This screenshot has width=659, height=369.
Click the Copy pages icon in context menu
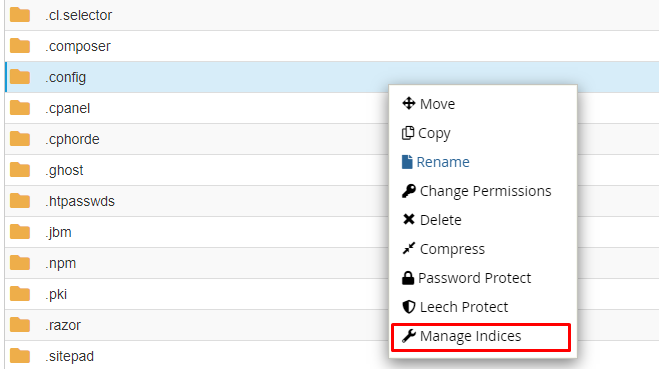(x=408, y=133)
